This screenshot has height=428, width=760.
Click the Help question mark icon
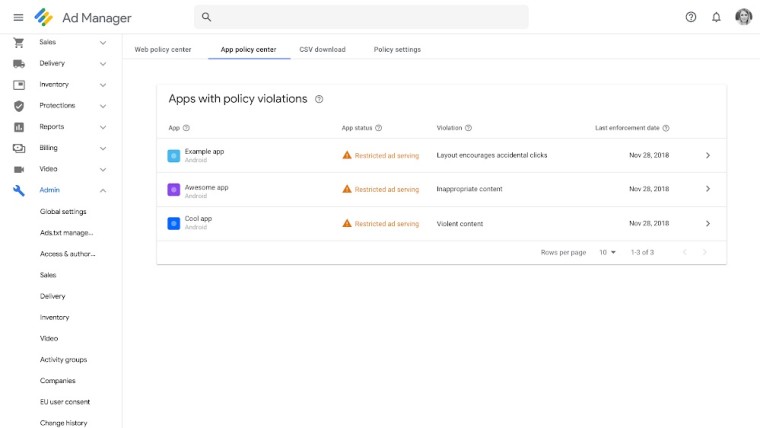(x=691, y=17)
